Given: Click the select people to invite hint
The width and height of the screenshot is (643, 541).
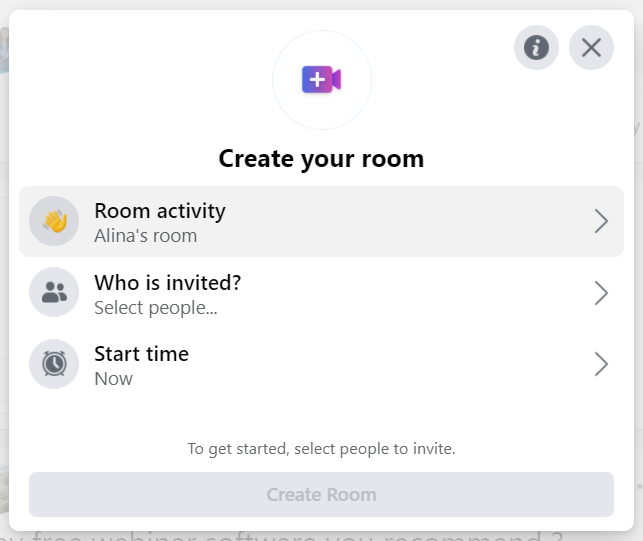Looking at the screenshot, I should (x=322, y=449).
